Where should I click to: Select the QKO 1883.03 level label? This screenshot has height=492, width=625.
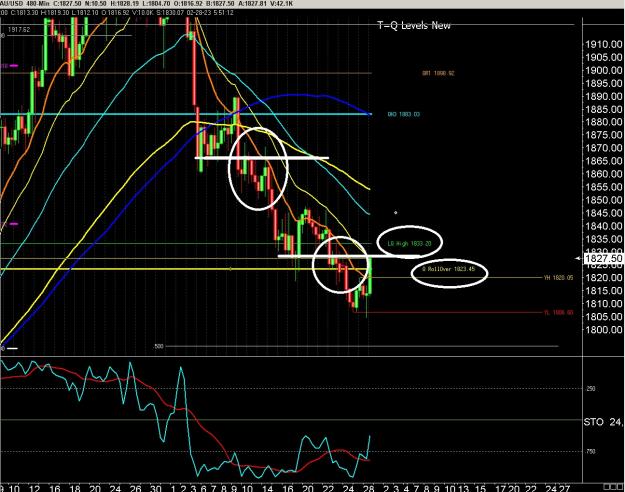tap(403, 114)
